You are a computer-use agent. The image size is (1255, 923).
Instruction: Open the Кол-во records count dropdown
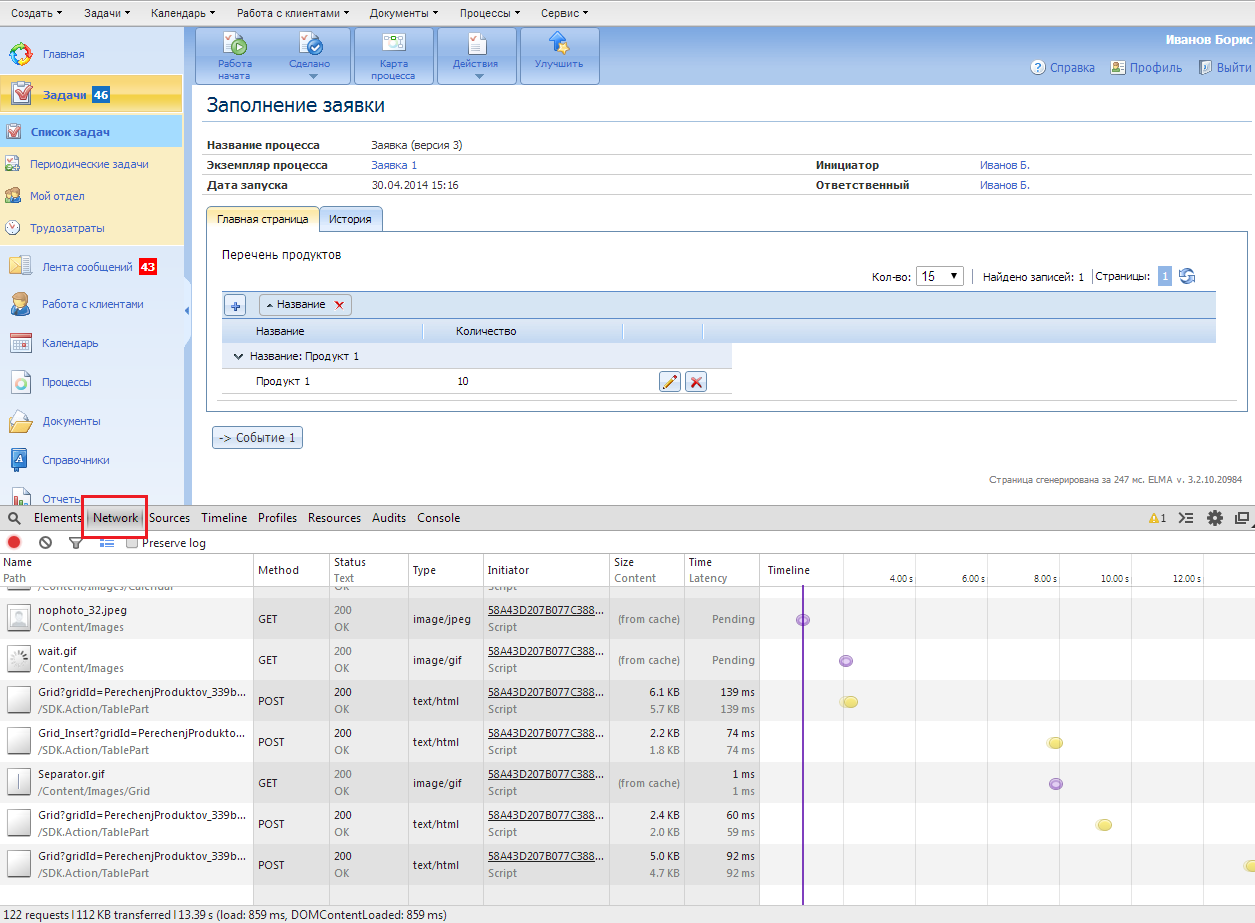pyautogui.click(x=940, y=277)
